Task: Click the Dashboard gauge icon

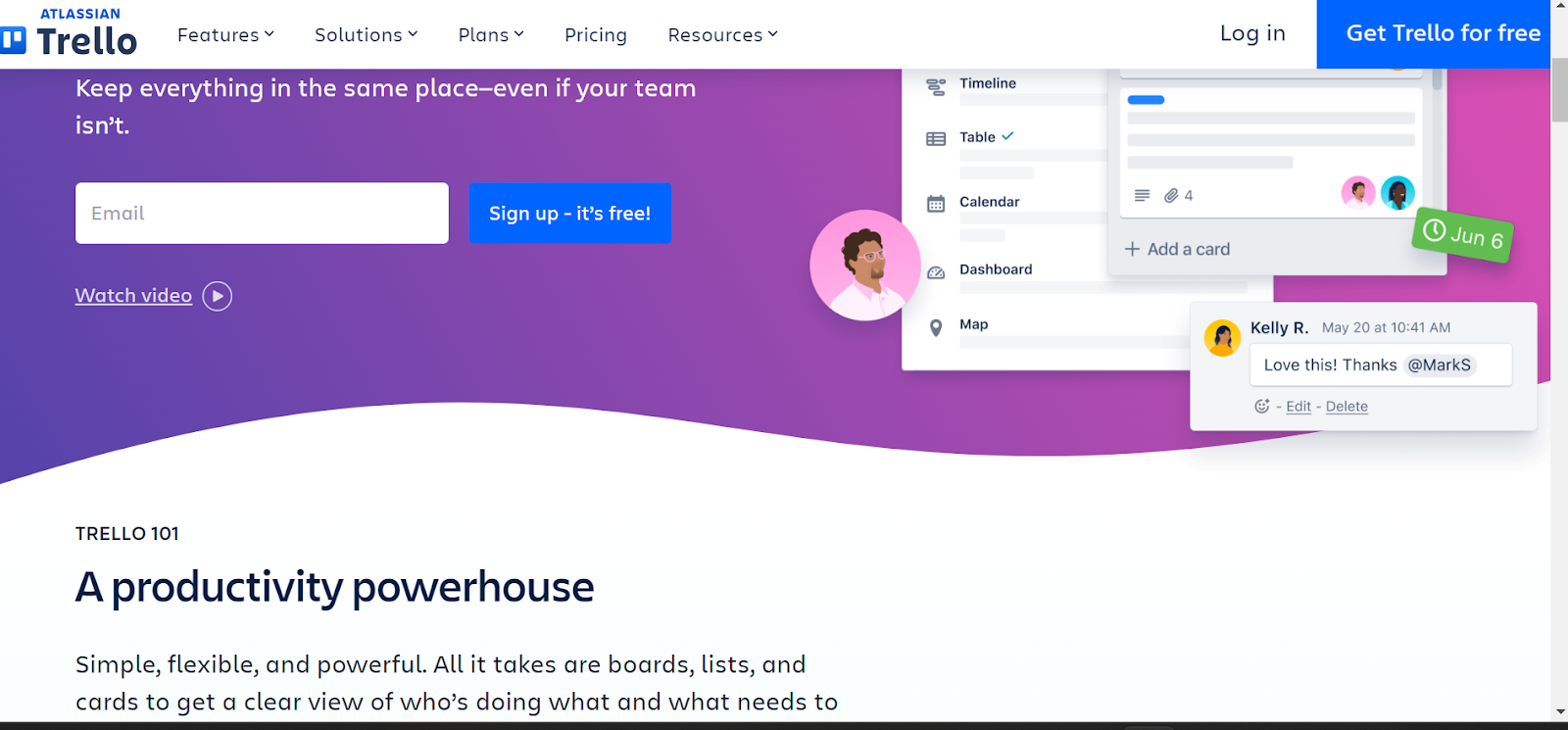Action: click(936, 272)
